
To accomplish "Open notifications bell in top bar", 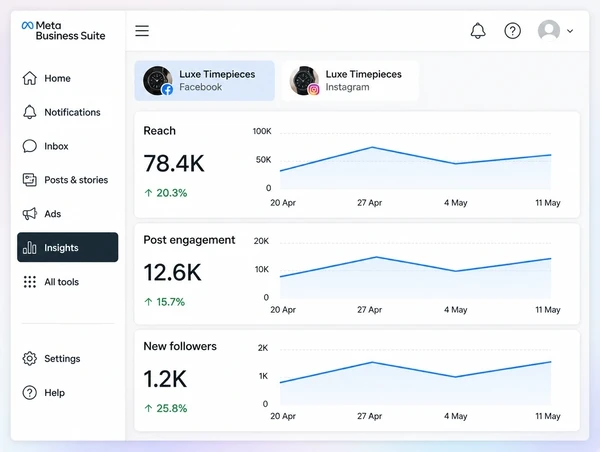I will (478, 31).
